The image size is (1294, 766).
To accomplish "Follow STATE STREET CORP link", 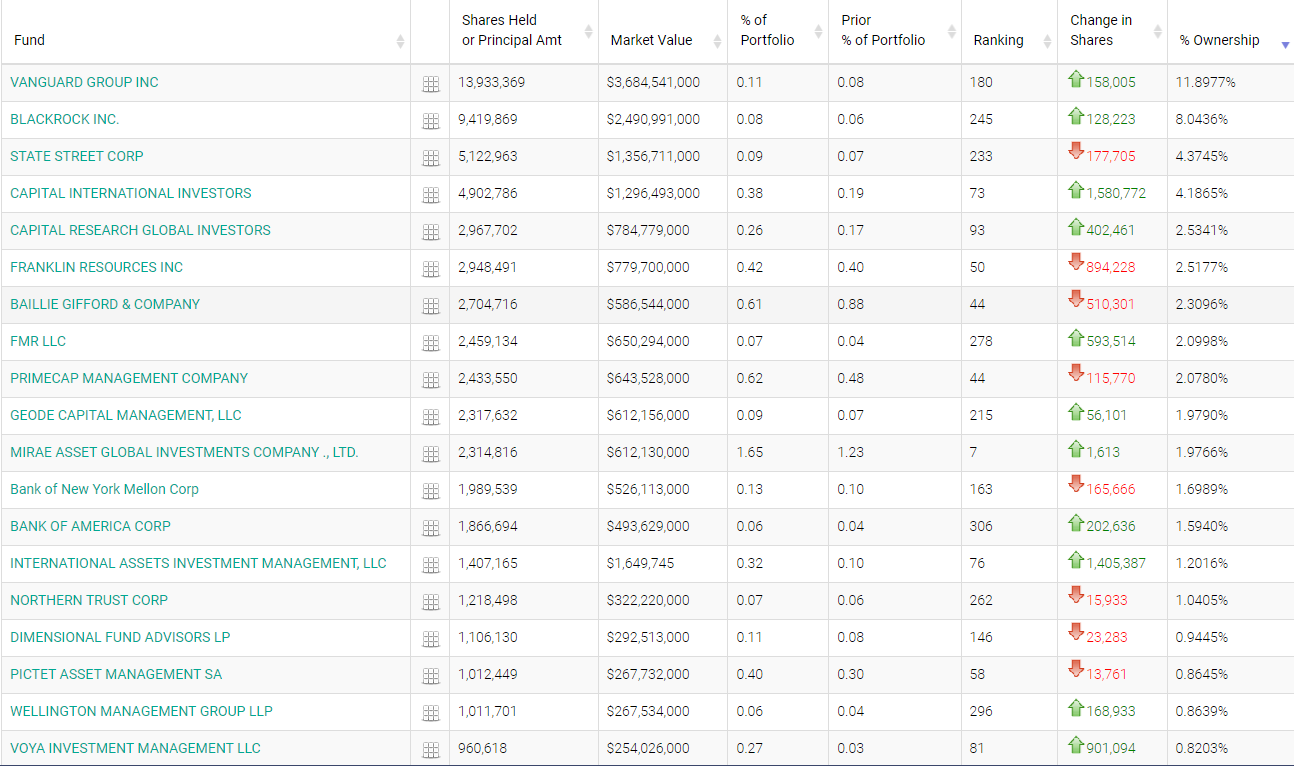I will [x=77, y=156].
